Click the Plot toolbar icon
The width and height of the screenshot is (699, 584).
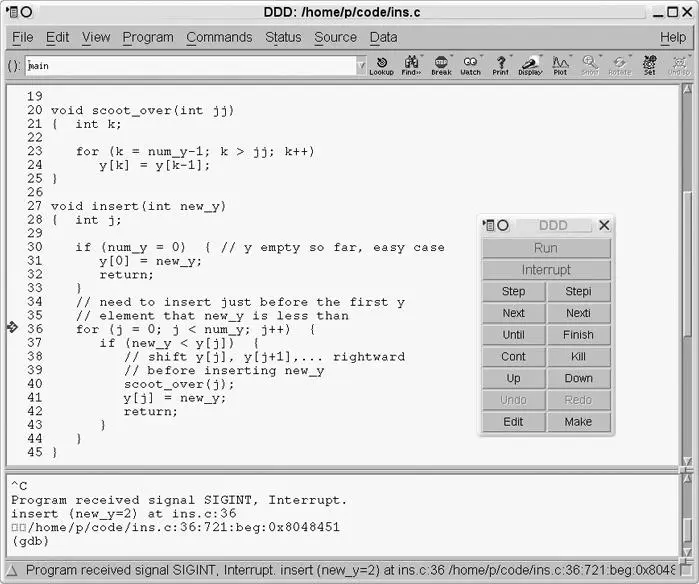pyautogui.click(x=560, y=65)
